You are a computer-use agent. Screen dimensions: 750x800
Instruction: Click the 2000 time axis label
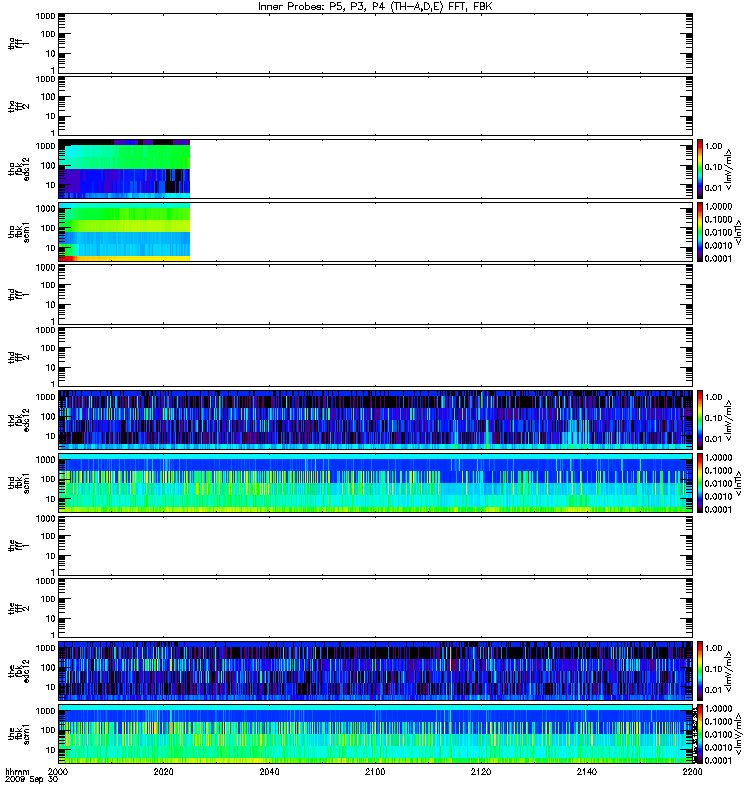[x=58, y=771]
